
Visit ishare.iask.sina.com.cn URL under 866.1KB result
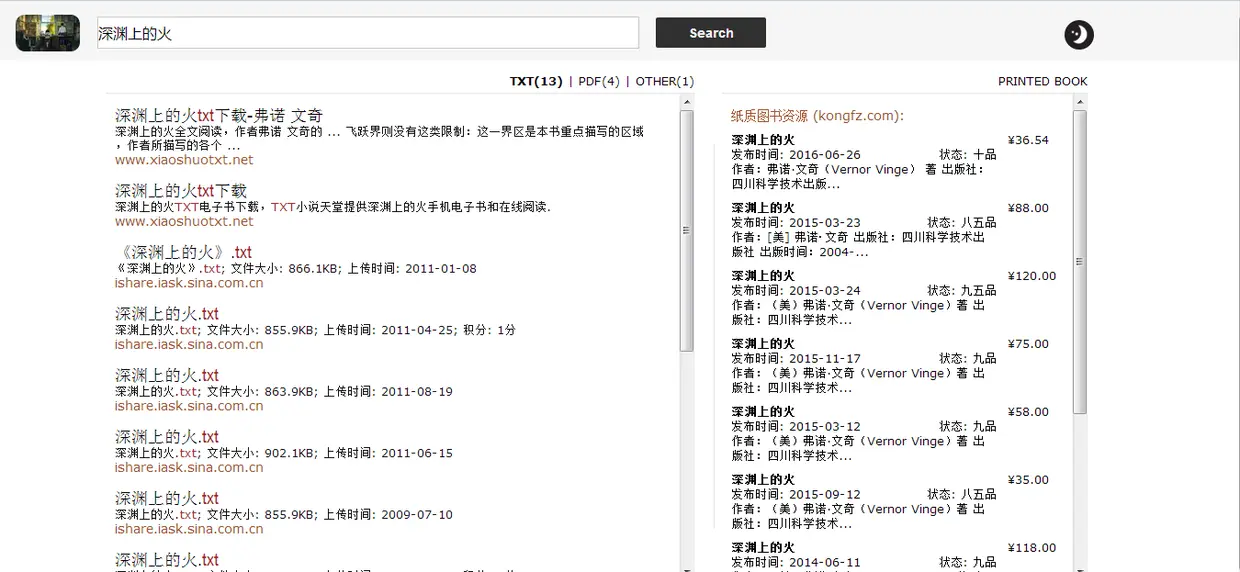coord(189,283)
